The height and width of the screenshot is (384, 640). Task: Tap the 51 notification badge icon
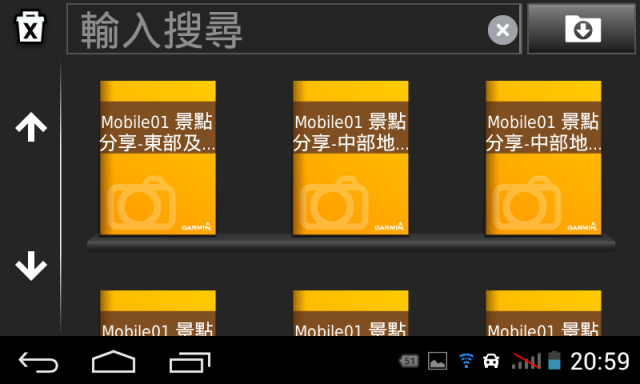(408, 361)
